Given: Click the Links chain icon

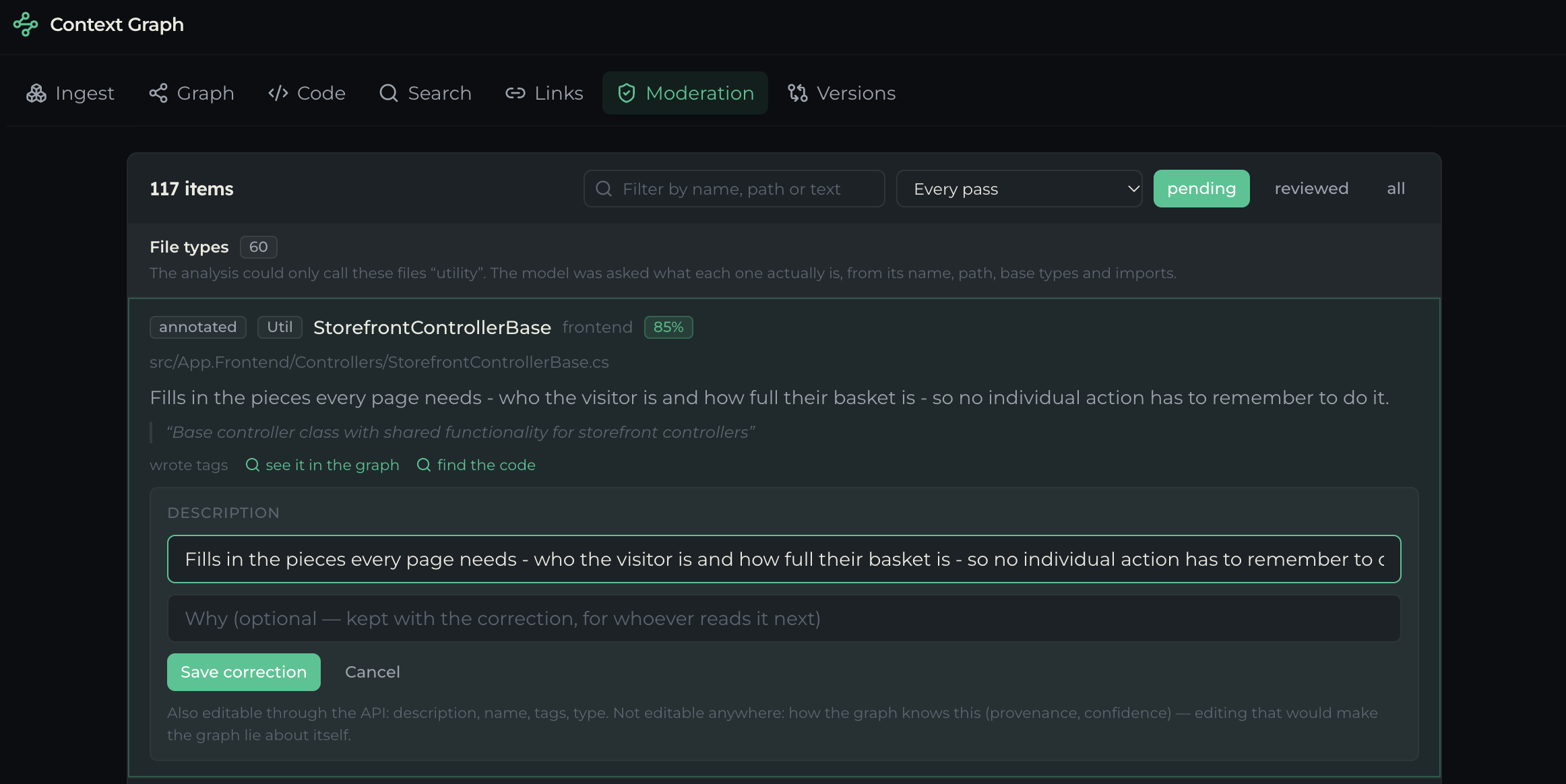Looking at the screenshot, I should pos(515,93).
